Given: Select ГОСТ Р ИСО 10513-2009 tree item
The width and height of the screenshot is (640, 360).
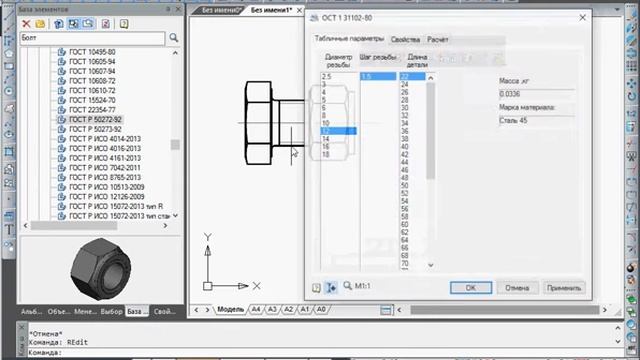Looking at the screenshot, I should tap(107, 187).
